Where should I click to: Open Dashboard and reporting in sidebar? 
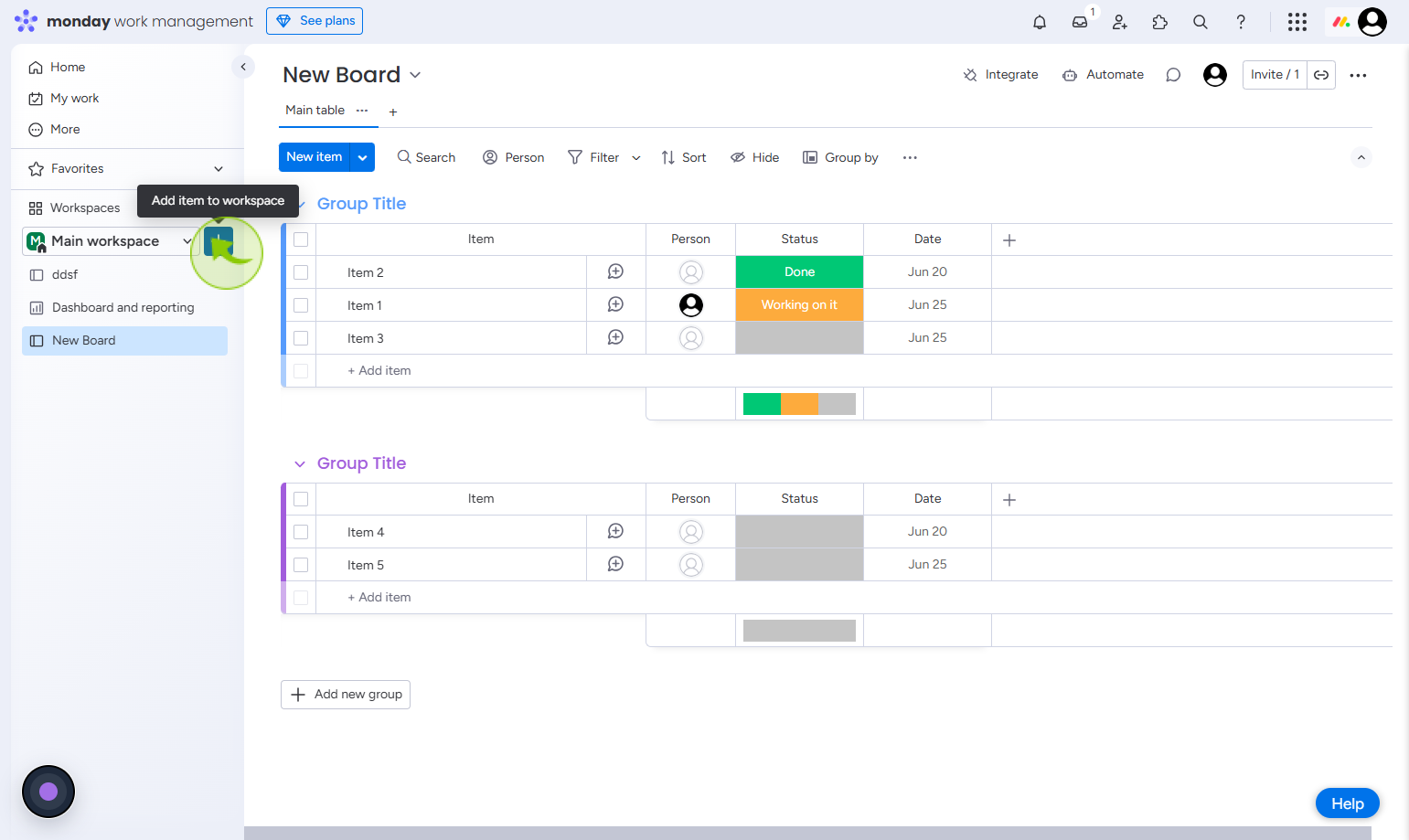click(x=124, y=308)
